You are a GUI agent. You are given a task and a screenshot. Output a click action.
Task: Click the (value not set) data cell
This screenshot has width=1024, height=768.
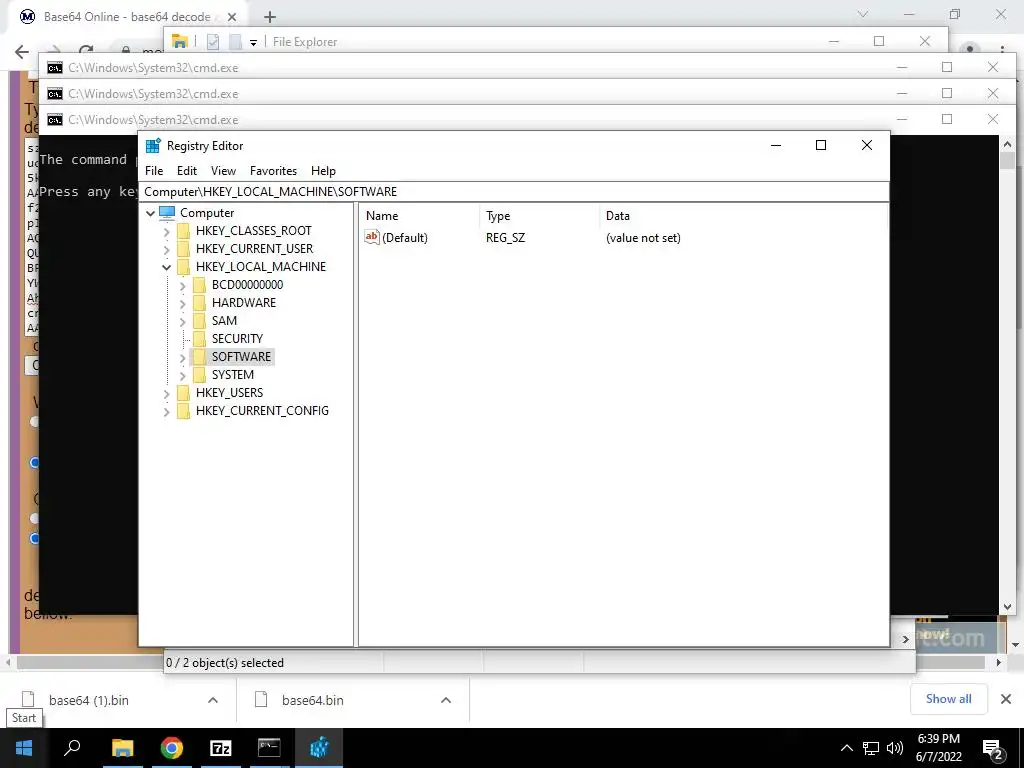coord(643,238)
